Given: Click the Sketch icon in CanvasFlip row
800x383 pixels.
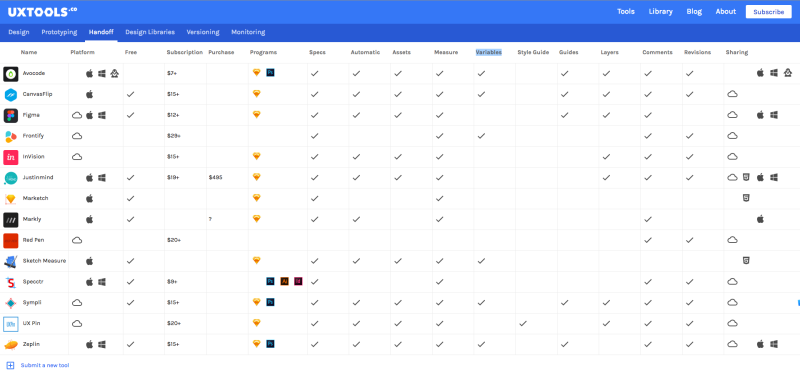Looking at the screenshot, I should 257,94.
